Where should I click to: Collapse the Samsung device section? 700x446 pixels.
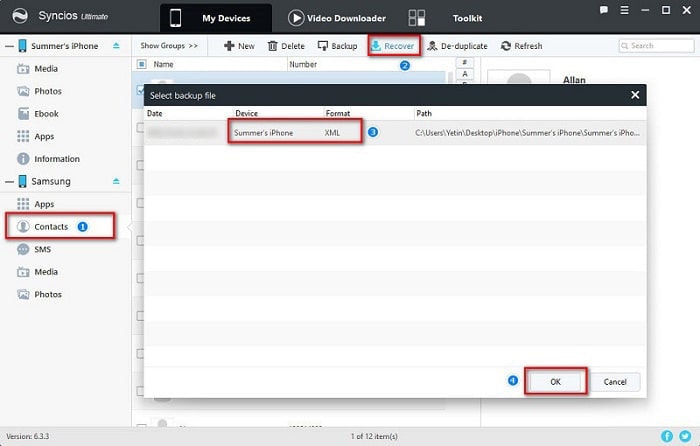116,181
